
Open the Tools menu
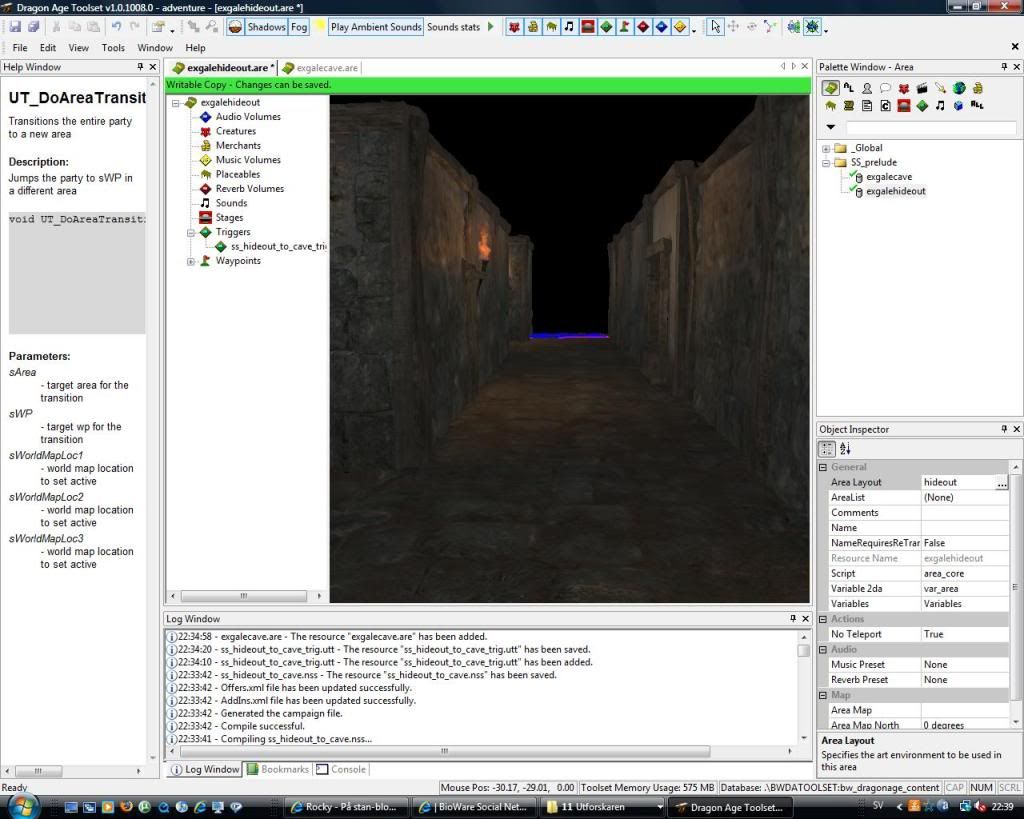113,47
